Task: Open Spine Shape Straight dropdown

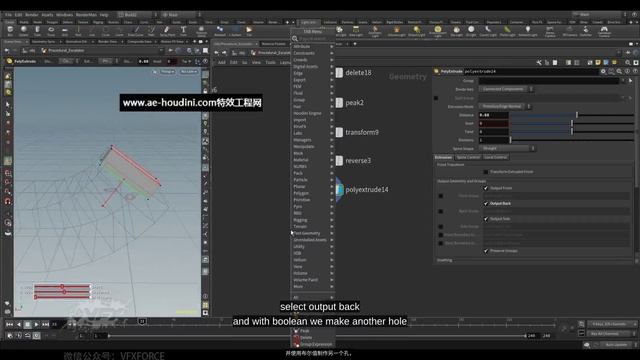Action: (x=507, y=149)
